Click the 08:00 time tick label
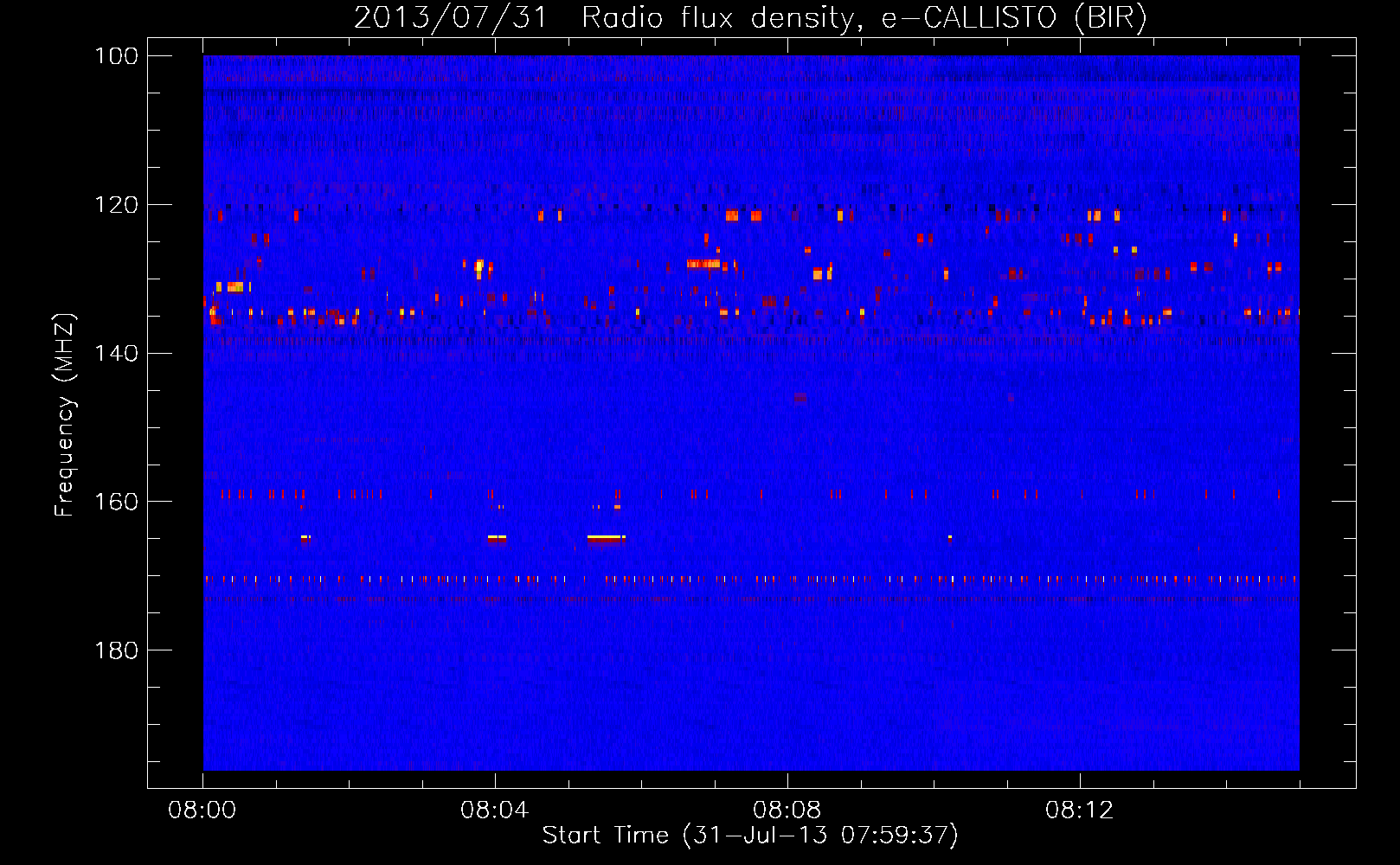This screenshot has height=865, width=1400. point(202,811)
